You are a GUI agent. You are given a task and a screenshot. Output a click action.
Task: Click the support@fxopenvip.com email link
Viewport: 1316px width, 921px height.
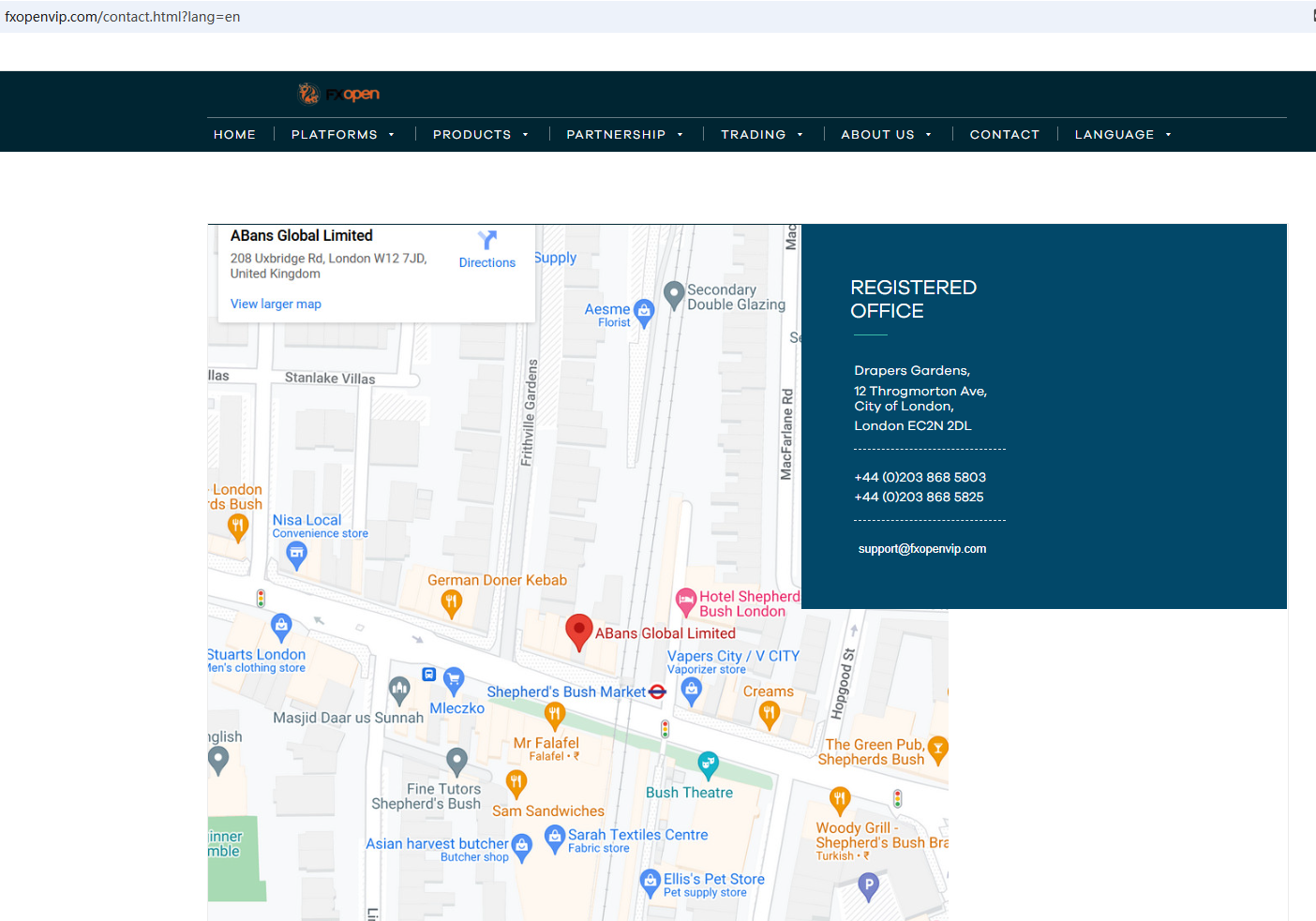pos(921,549)
